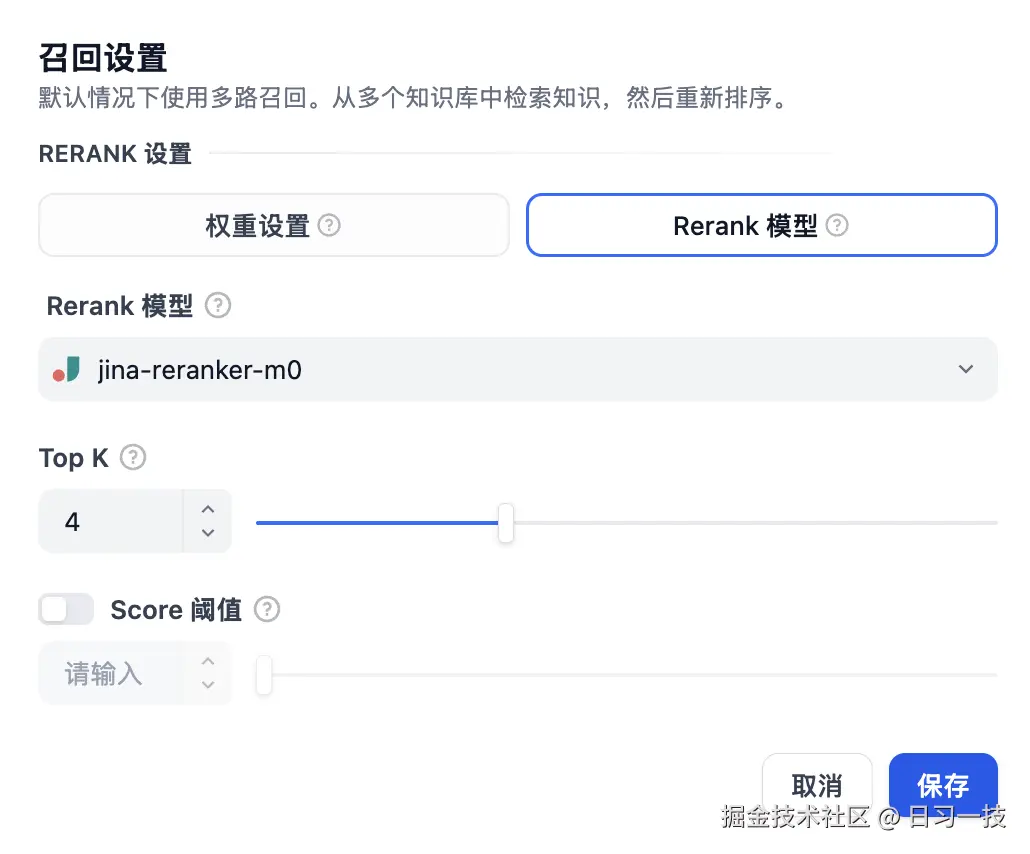
Task: Open the help tooltip beside Score 阈值
Action: click(267, 609)
